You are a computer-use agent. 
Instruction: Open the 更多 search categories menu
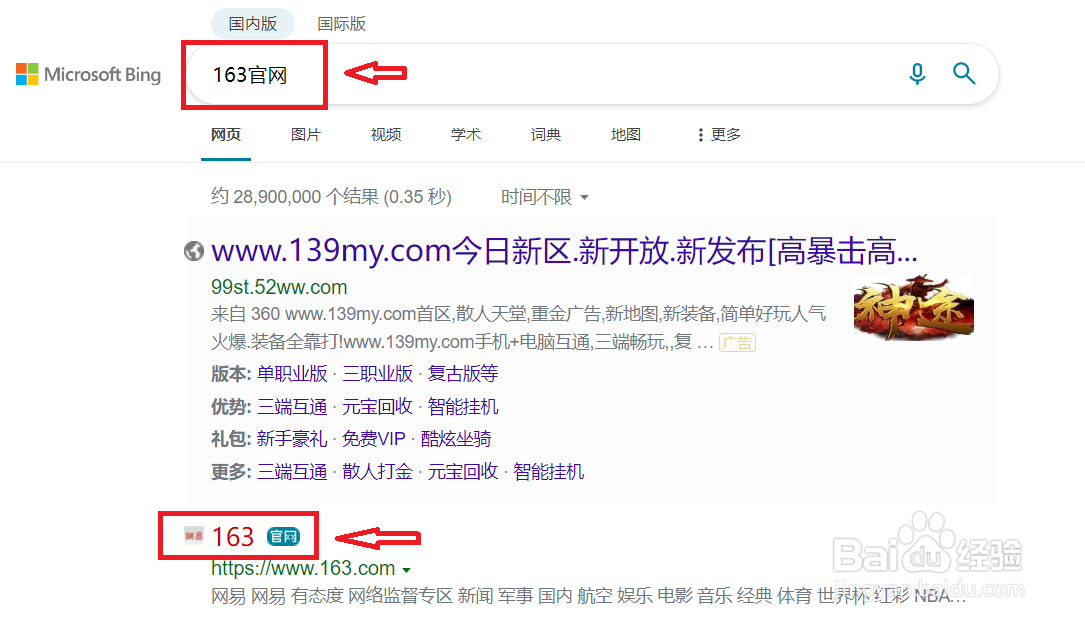[719, 134]
